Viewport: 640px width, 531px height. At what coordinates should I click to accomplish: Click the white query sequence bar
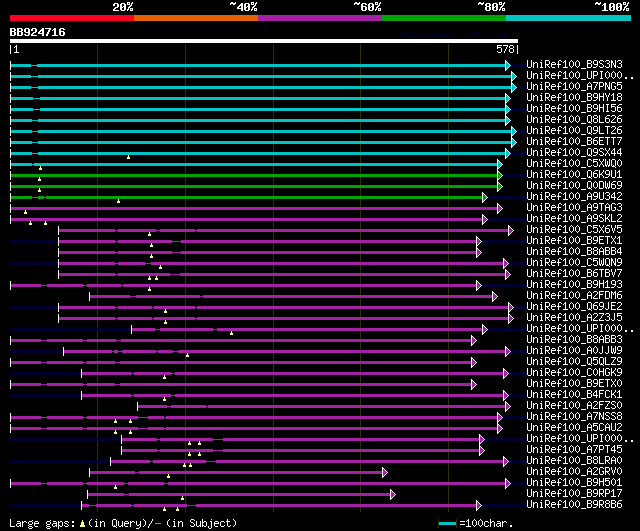[264, 41]
